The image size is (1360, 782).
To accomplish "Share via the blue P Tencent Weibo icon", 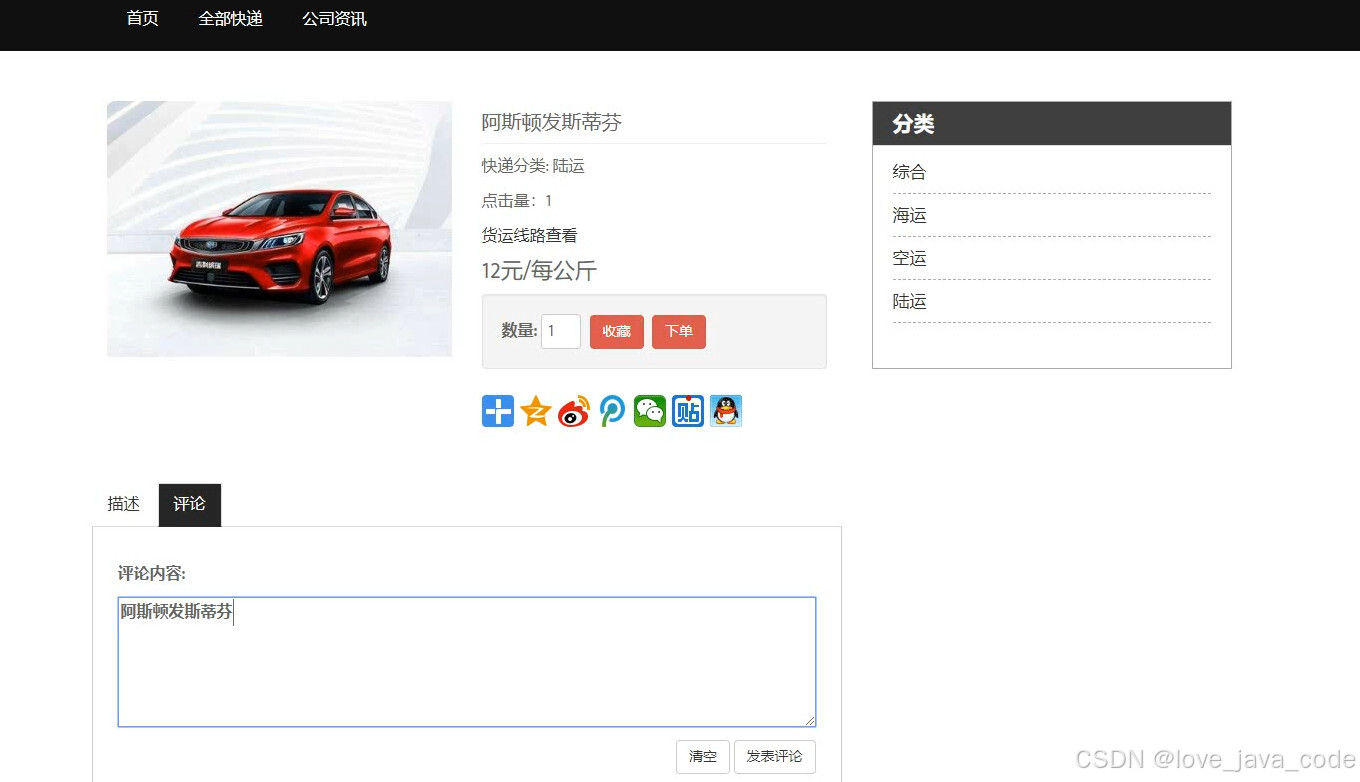I will [612, 411].
